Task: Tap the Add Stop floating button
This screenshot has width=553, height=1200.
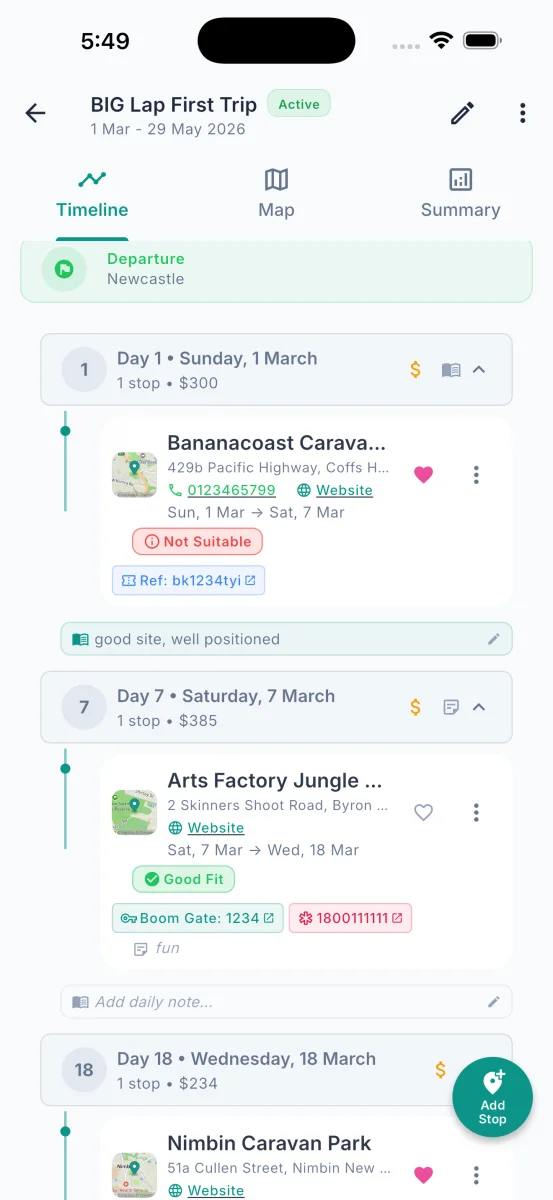Action: point(492,1097)
